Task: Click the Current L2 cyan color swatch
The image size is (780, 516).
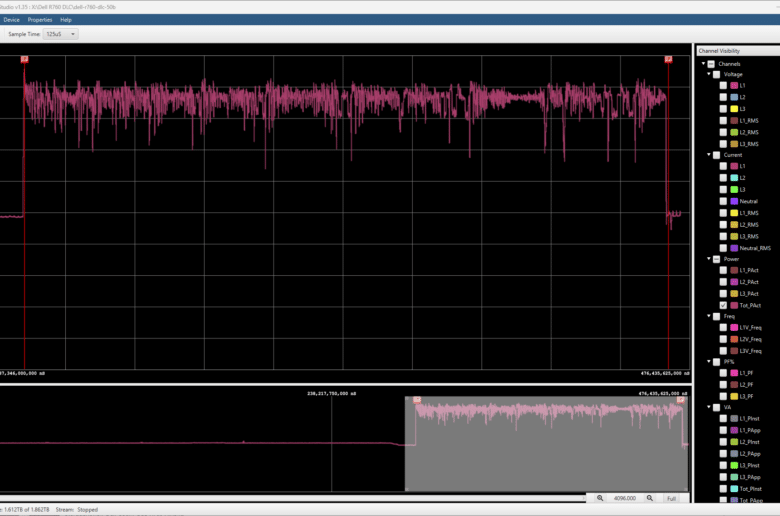Action: coord(734,178)
